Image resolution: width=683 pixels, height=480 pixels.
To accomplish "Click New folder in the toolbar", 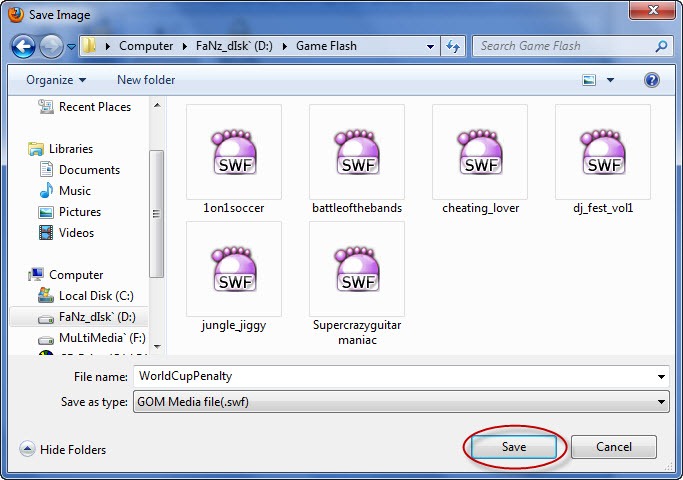I will (x=146, y=80).
